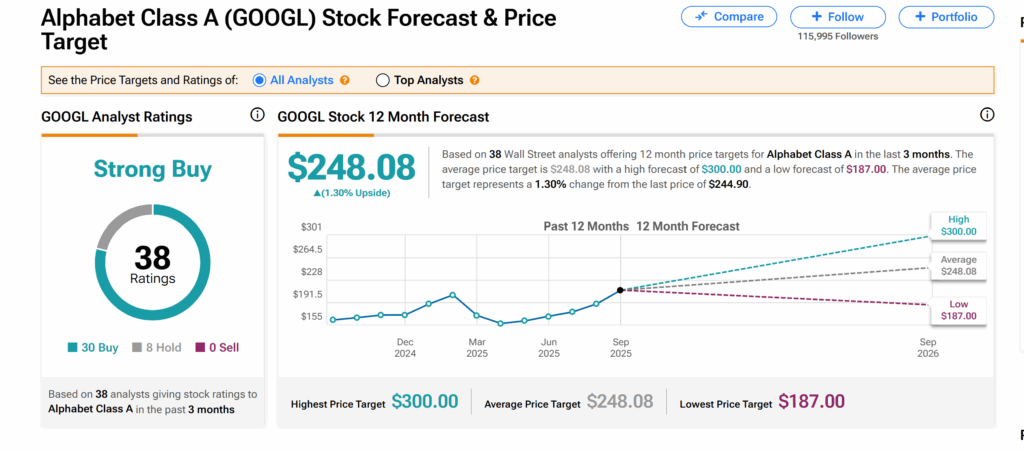
Task: Click the Low $187.00 forecast label
Action: (x=958, y=309)
